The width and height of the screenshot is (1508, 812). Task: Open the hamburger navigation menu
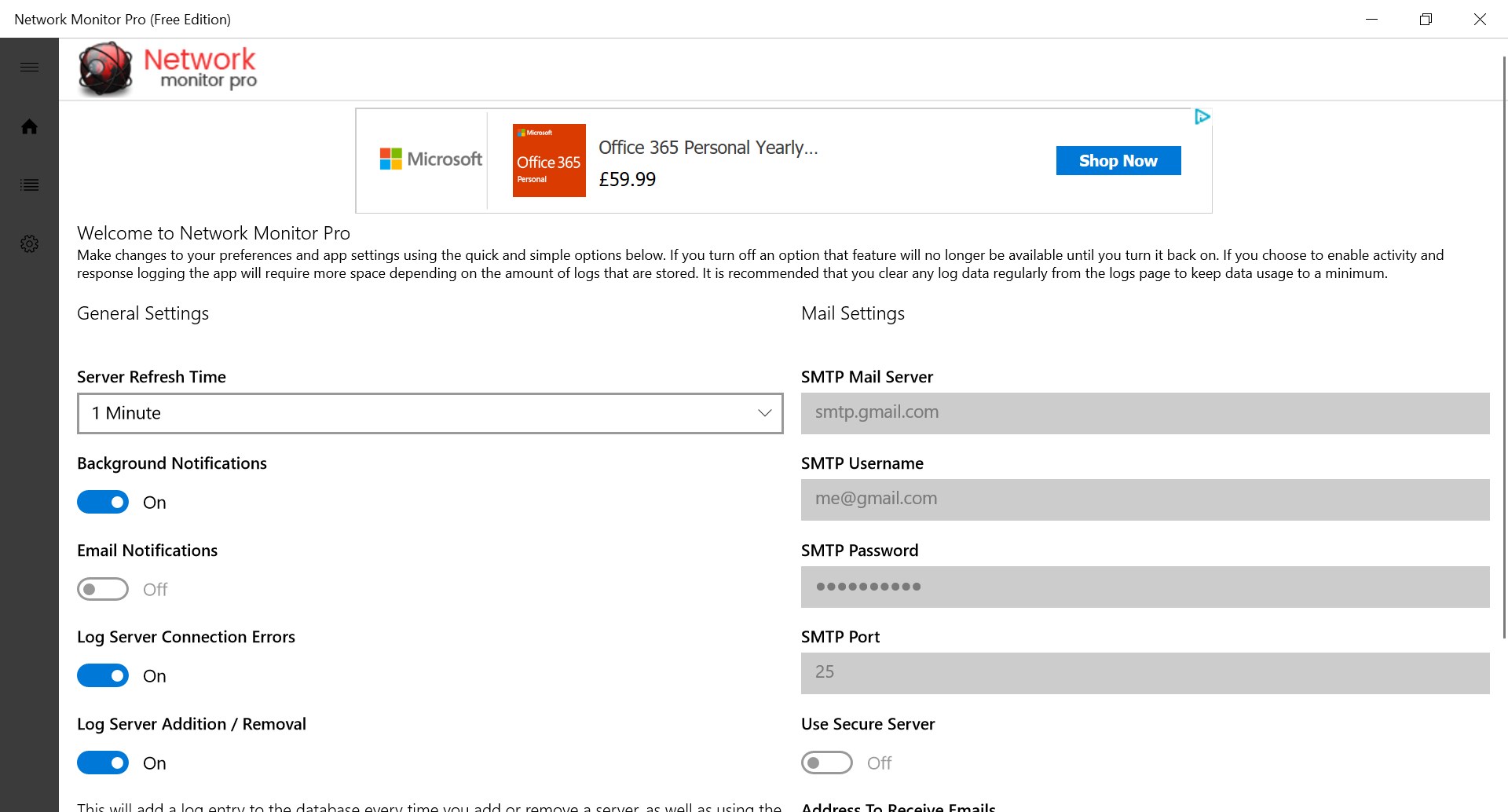(x=29, y=67)
